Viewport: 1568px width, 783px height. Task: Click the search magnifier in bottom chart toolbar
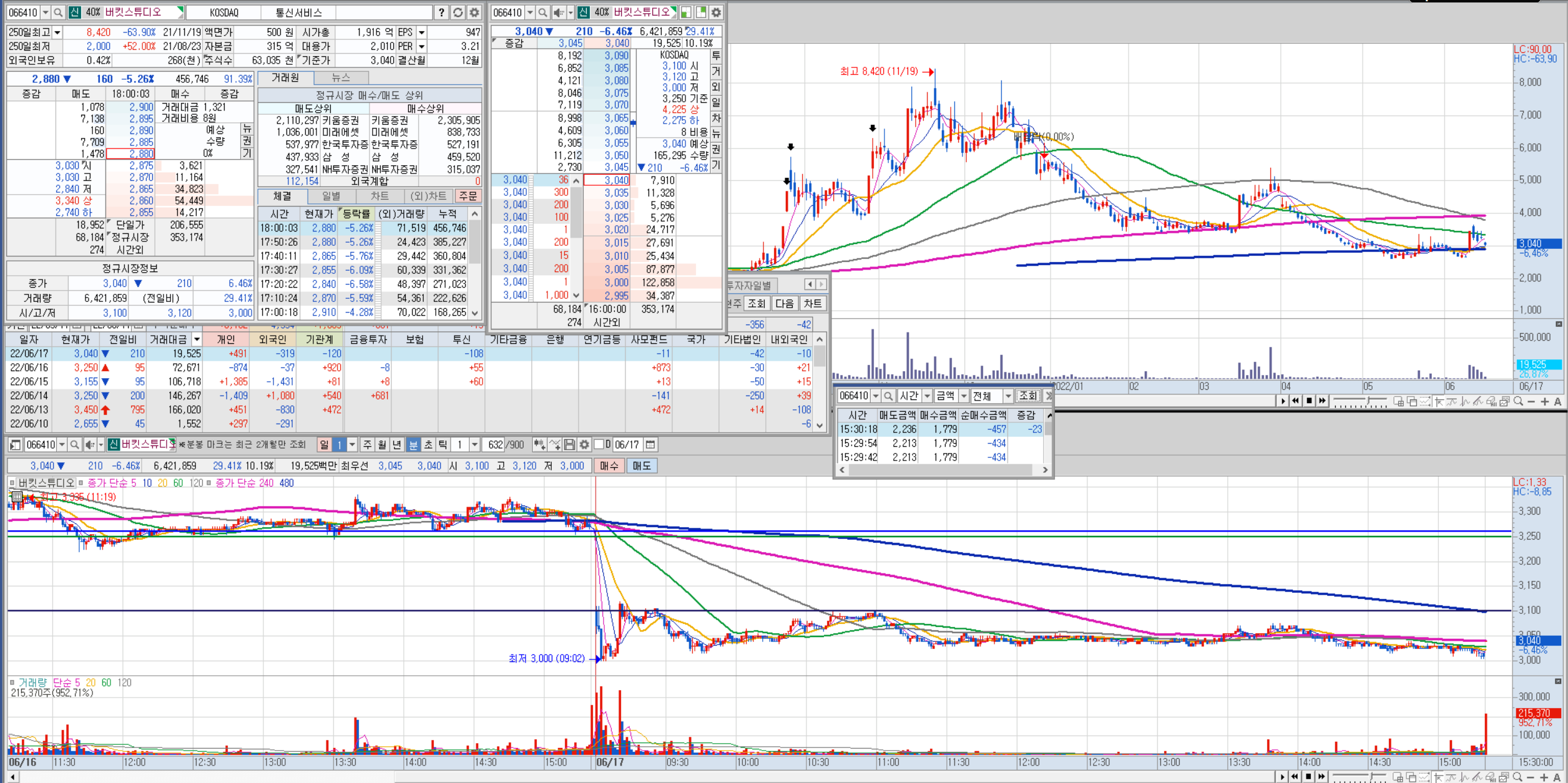point(74,444)
